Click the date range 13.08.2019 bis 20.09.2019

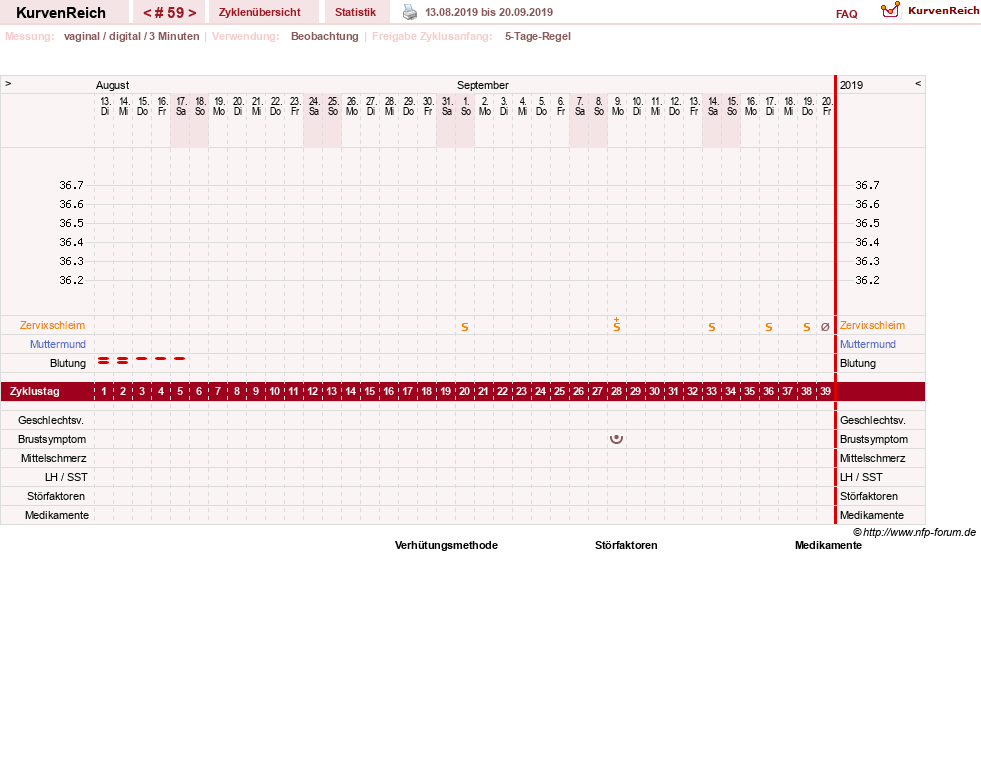489,12
